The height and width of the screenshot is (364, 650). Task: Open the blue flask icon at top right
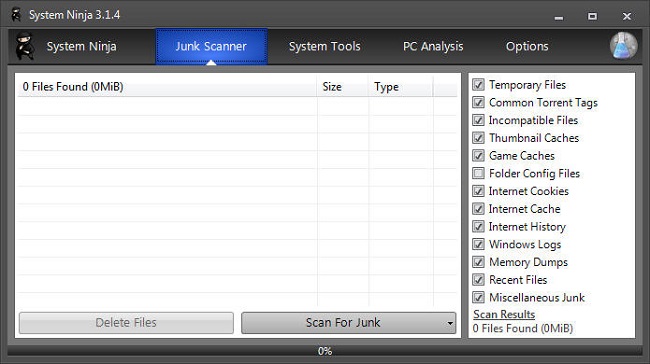tap(623, 46)
